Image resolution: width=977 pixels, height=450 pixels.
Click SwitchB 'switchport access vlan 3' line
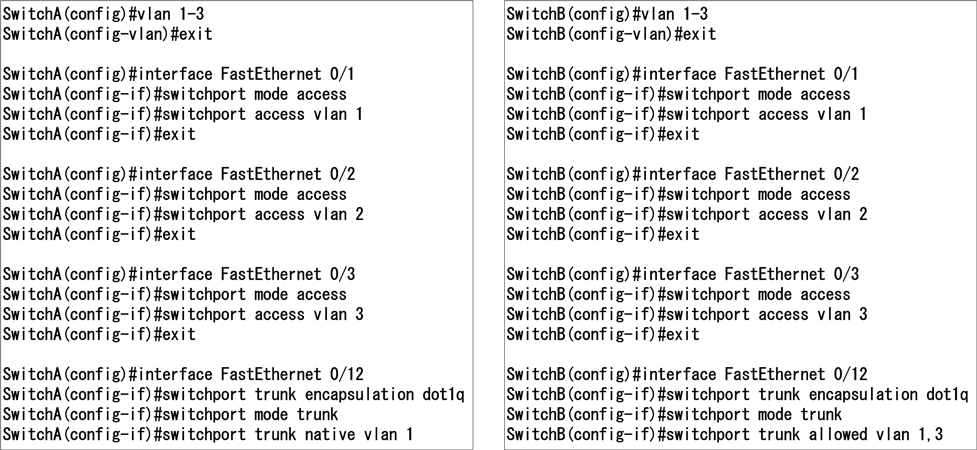coord(685,314)
